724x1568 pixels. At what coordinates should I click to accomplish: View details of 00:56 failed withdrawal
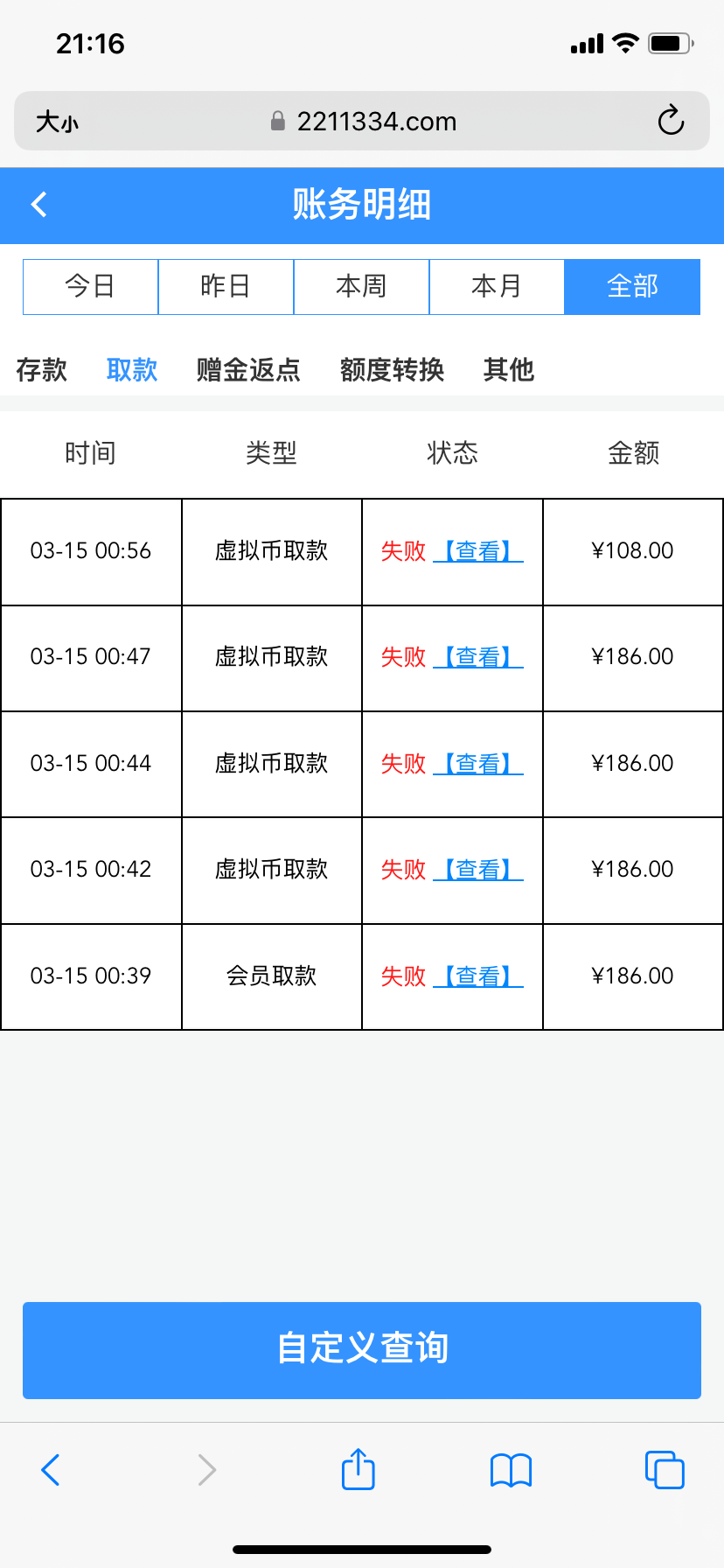click(x=478, y=551)
